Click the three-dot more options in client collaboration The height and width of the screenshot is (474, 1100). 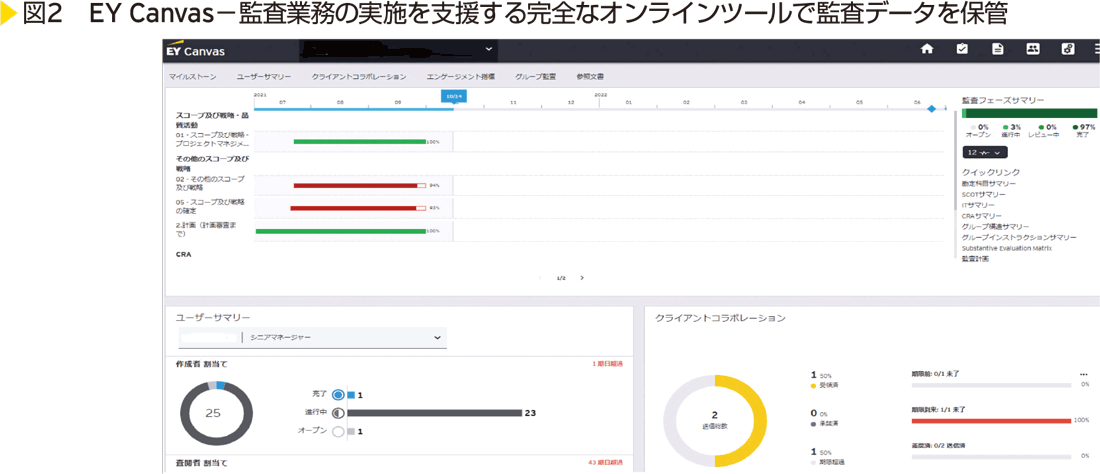(x=1083, y=374)
